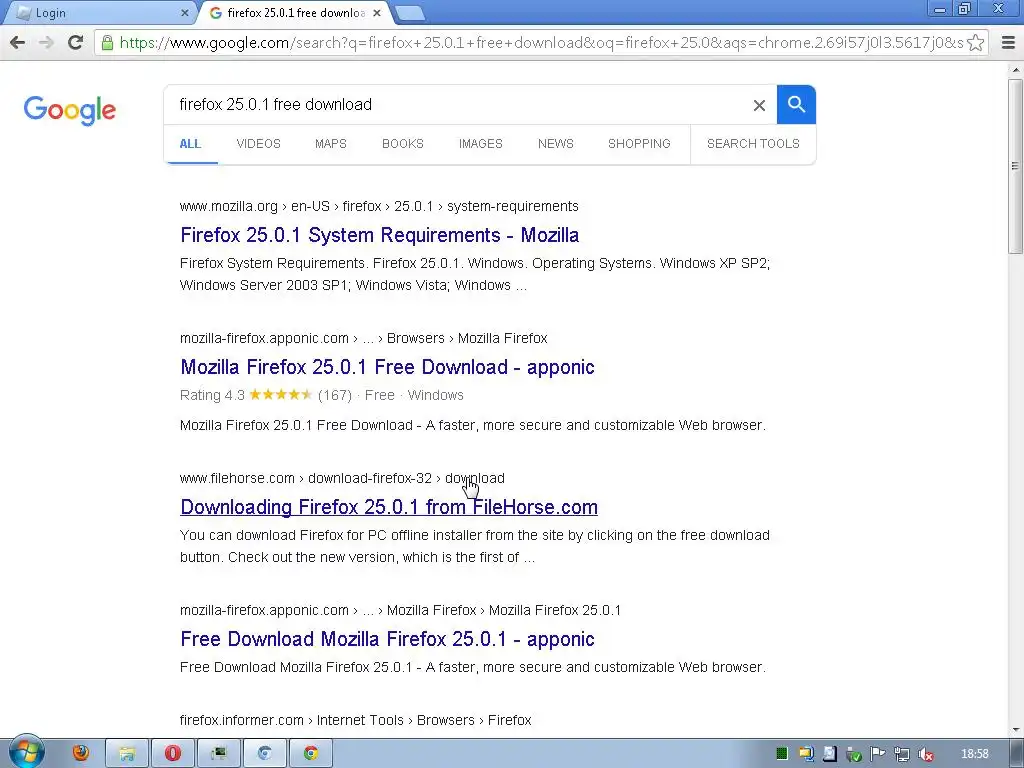Open the taskbar icon between Opera and Chromium
Image resolution: width=1024 pixels, height=768 pixels.
click(219, 754)
